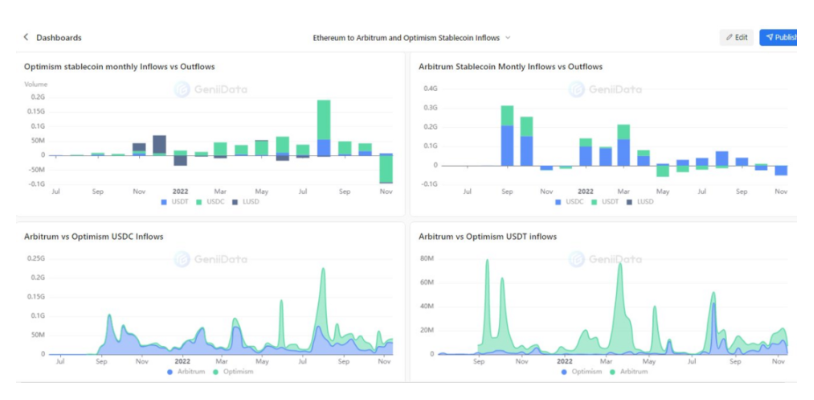Viewport: 814px width, 400px height.
Task: Toggle Optimism legend in USDT inflows chart
Action: tap(581, 372)
